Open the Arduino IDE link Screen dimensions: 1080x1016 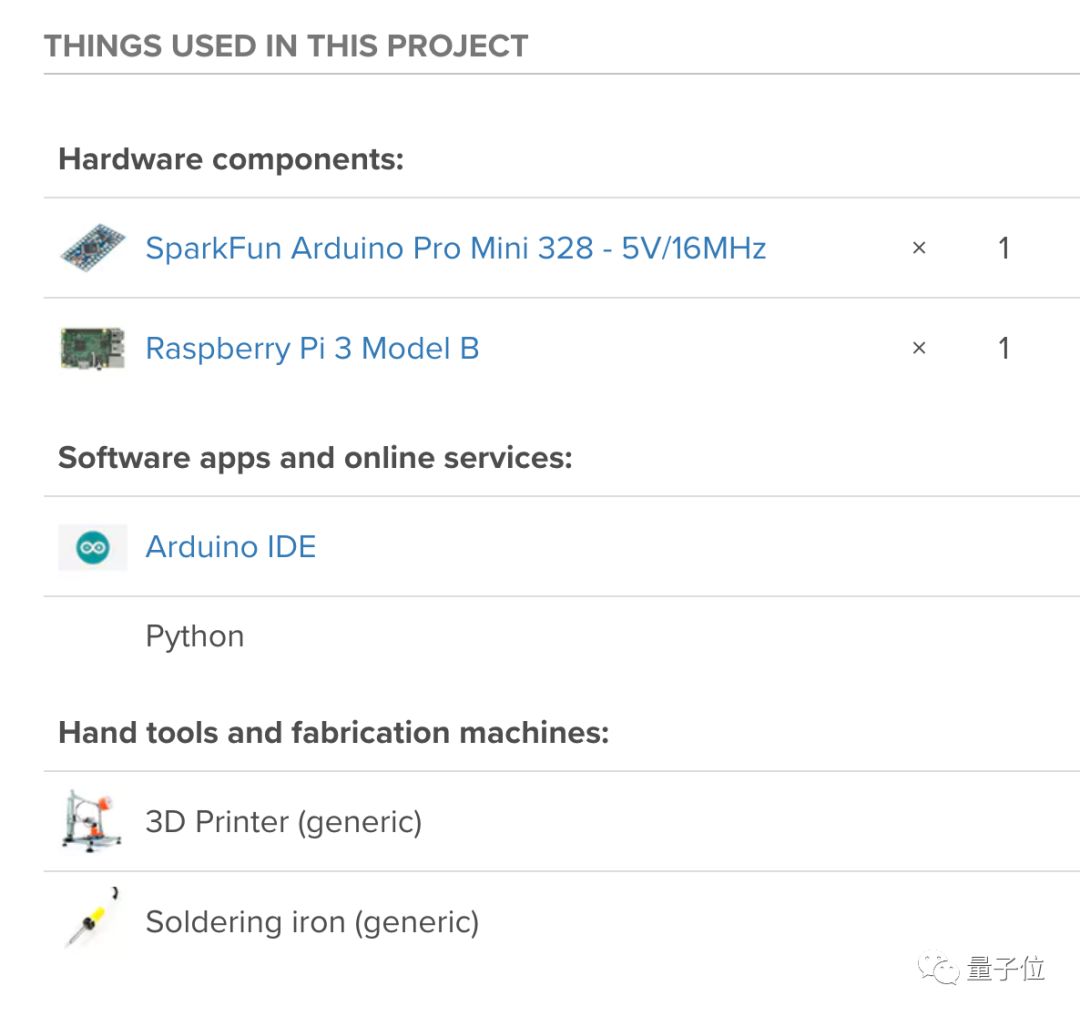pyautogui.click(x=231, y=547)
